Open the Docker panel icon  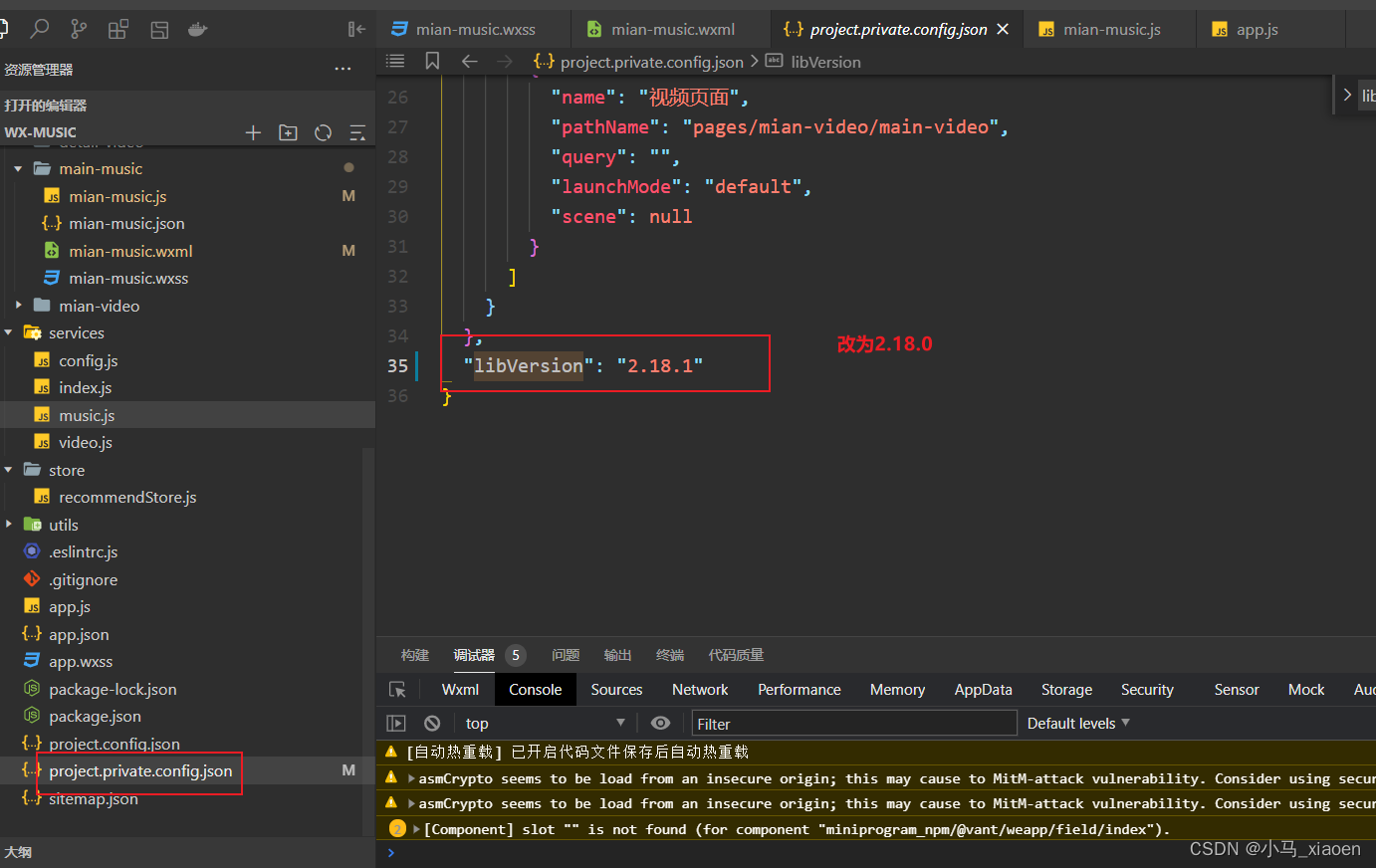tap(198, 29)
